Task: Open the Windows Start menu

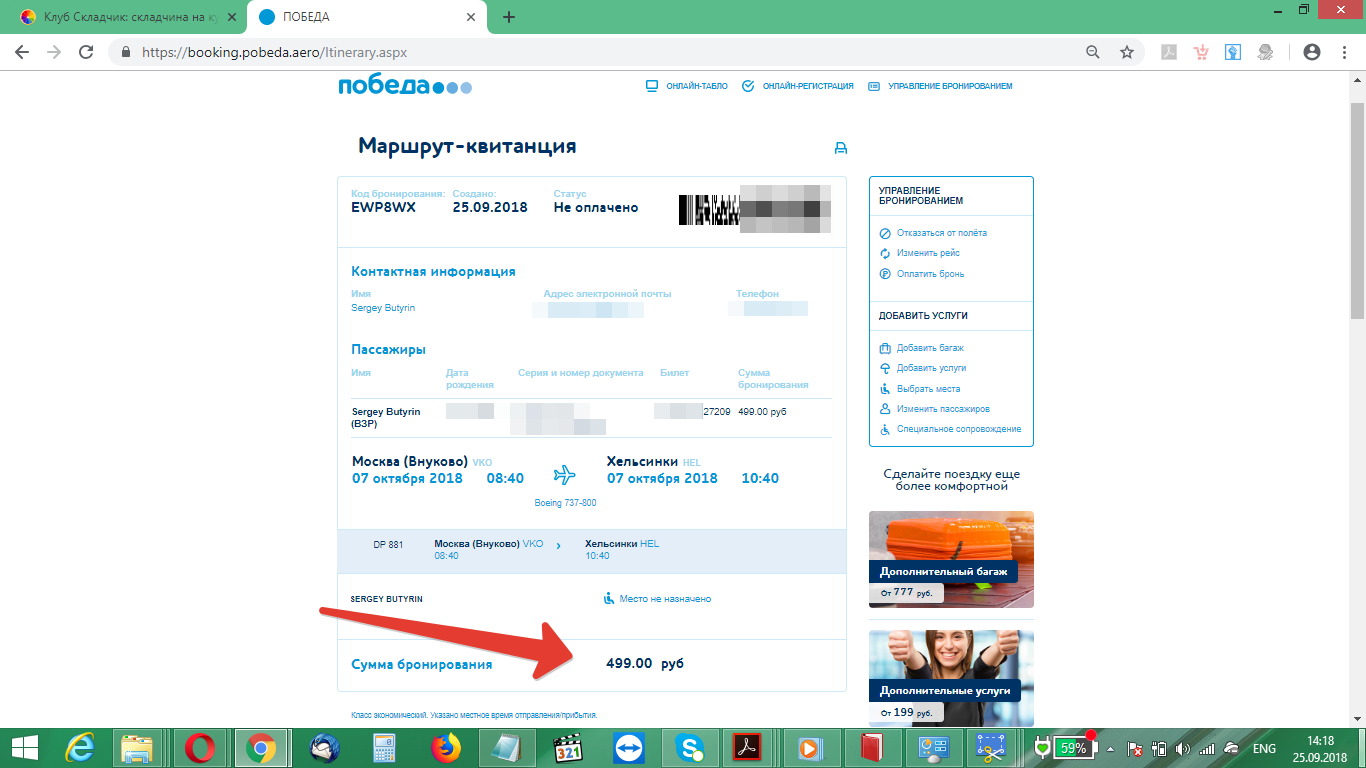Action: click(24, 748)
